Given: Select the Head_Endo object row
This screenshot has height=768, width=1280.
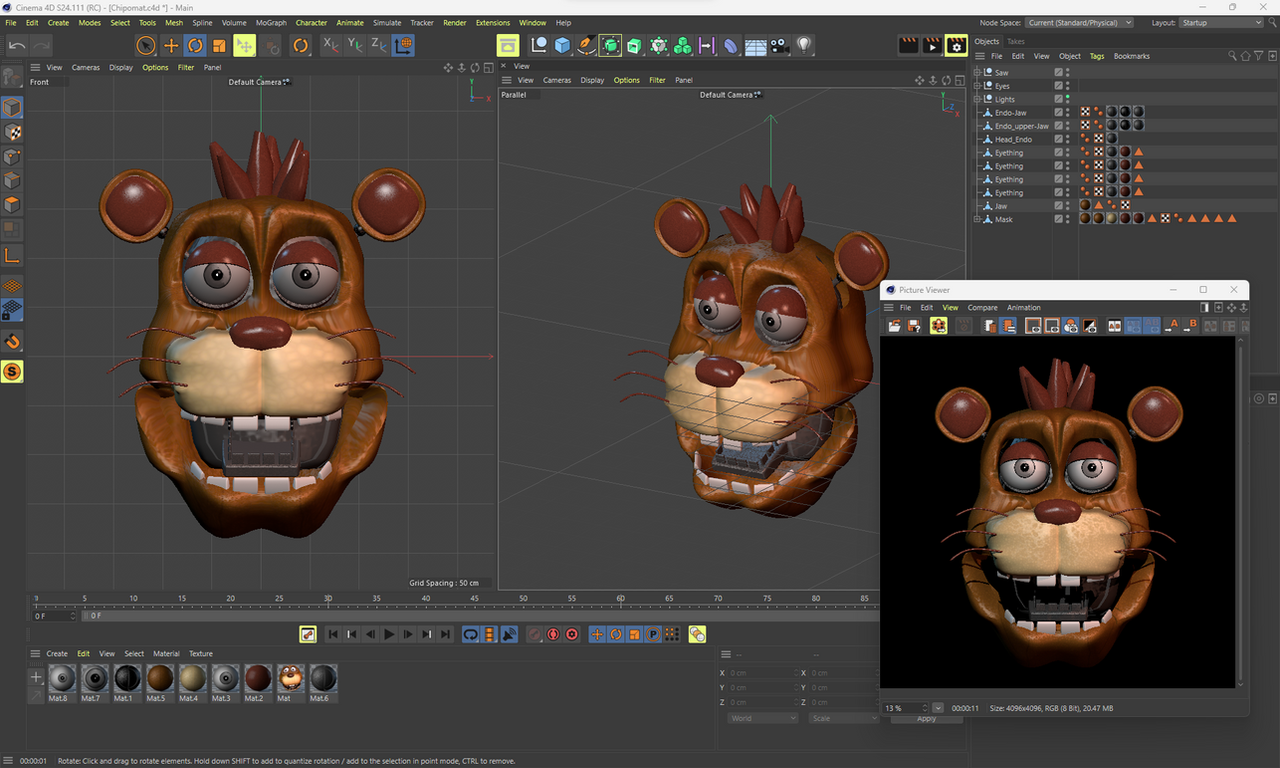Looking at the screenshot, I should 1013,139.
